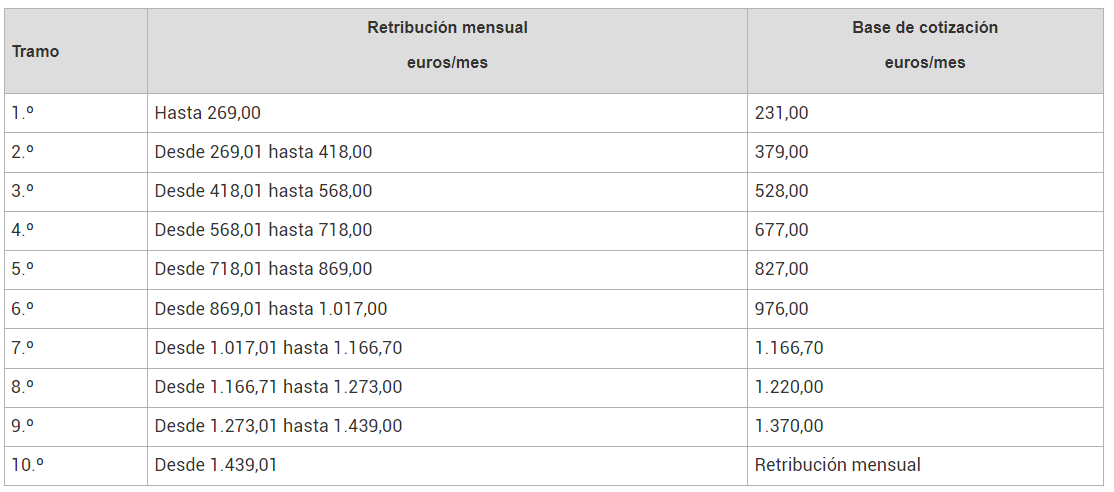Click the 976,00 base value
Image resolution: width=1114 pixels, height=492 pixels.
point(782,309)
